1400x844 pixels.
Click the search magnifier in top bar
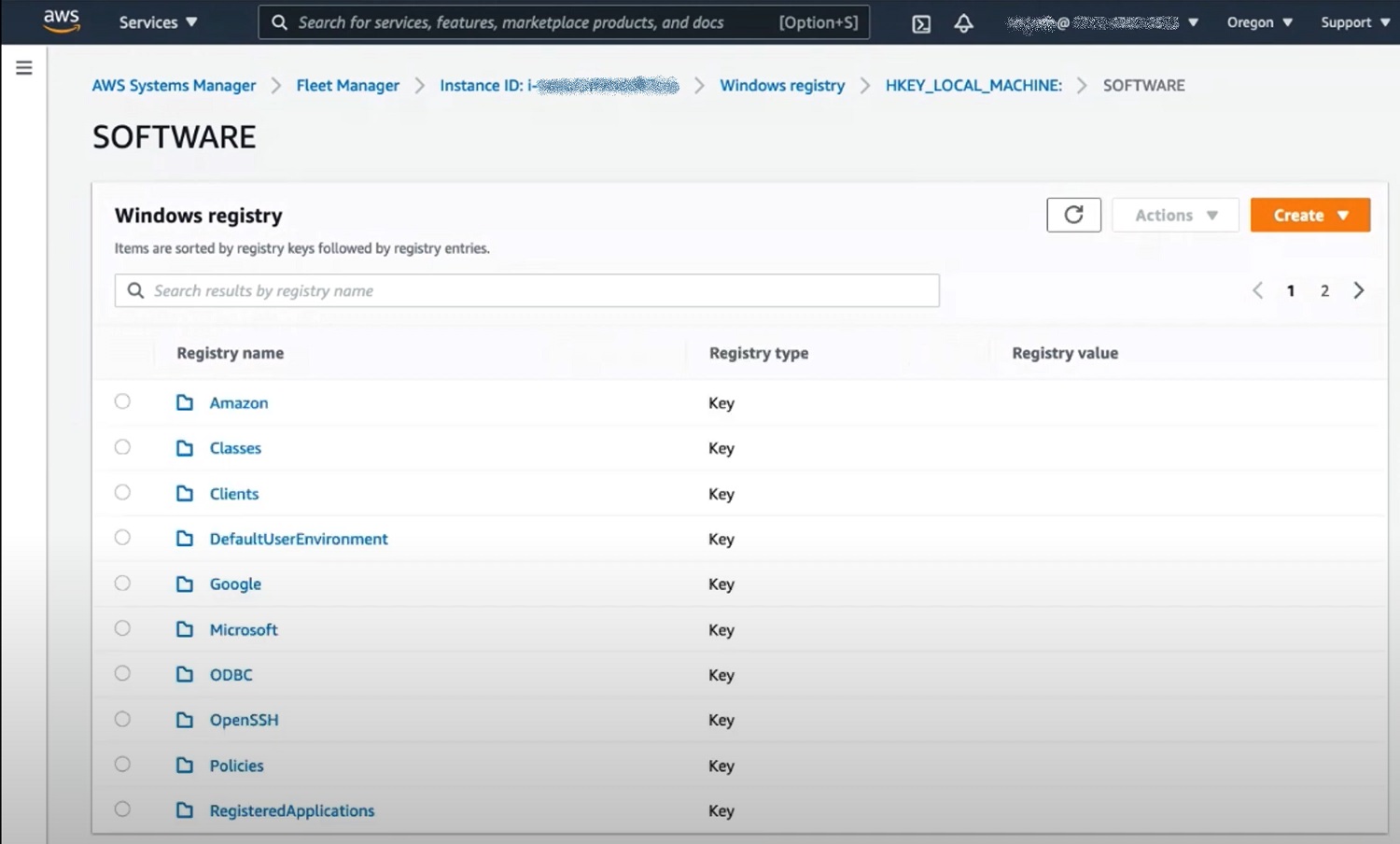[x=279, y=21]
